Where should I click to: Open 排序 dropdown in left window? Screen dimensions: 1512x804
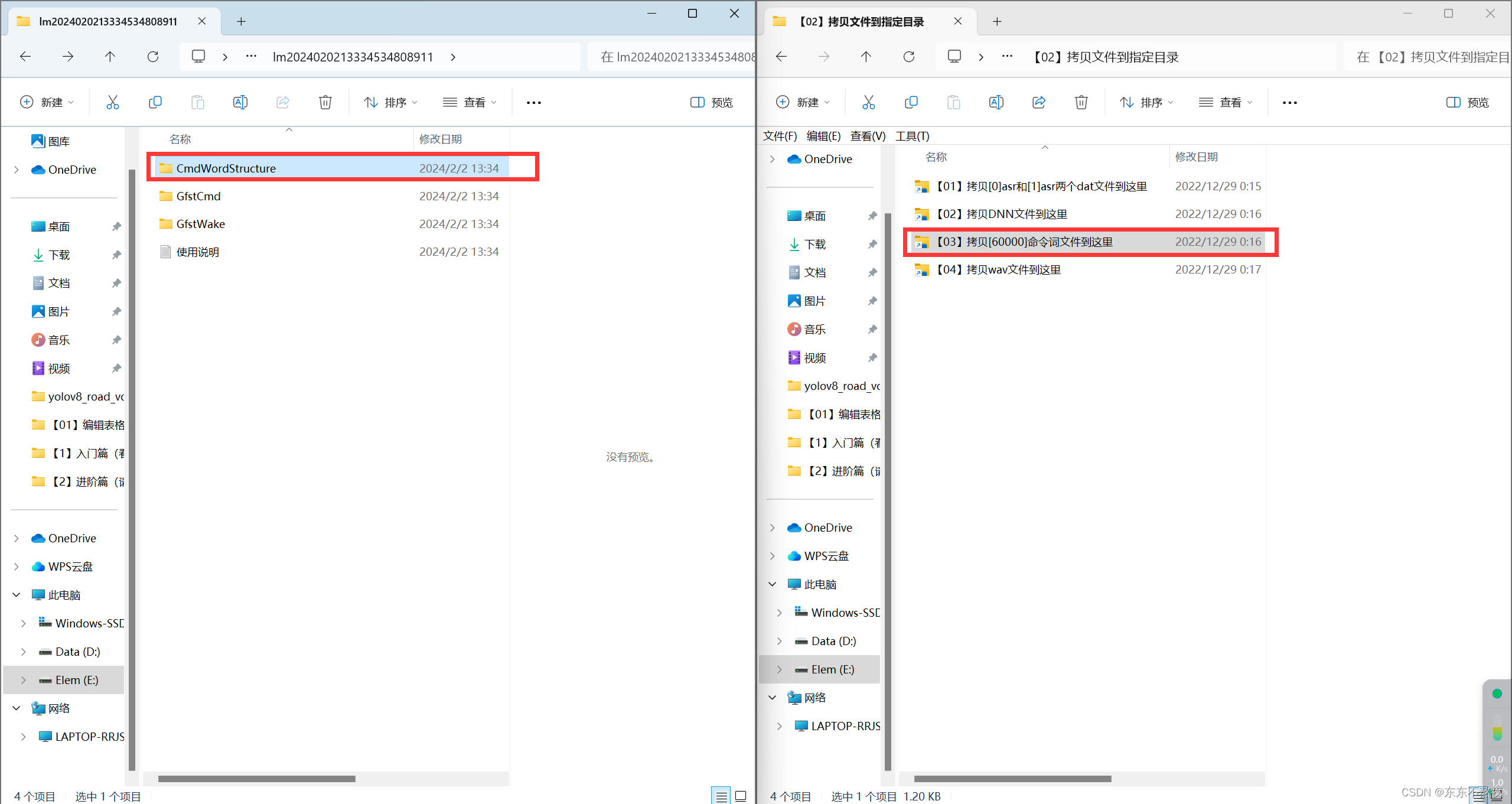coord(390,103)
